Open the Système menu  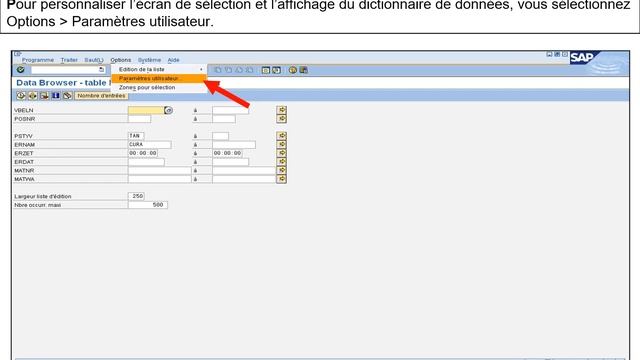[x=149, y=60]
